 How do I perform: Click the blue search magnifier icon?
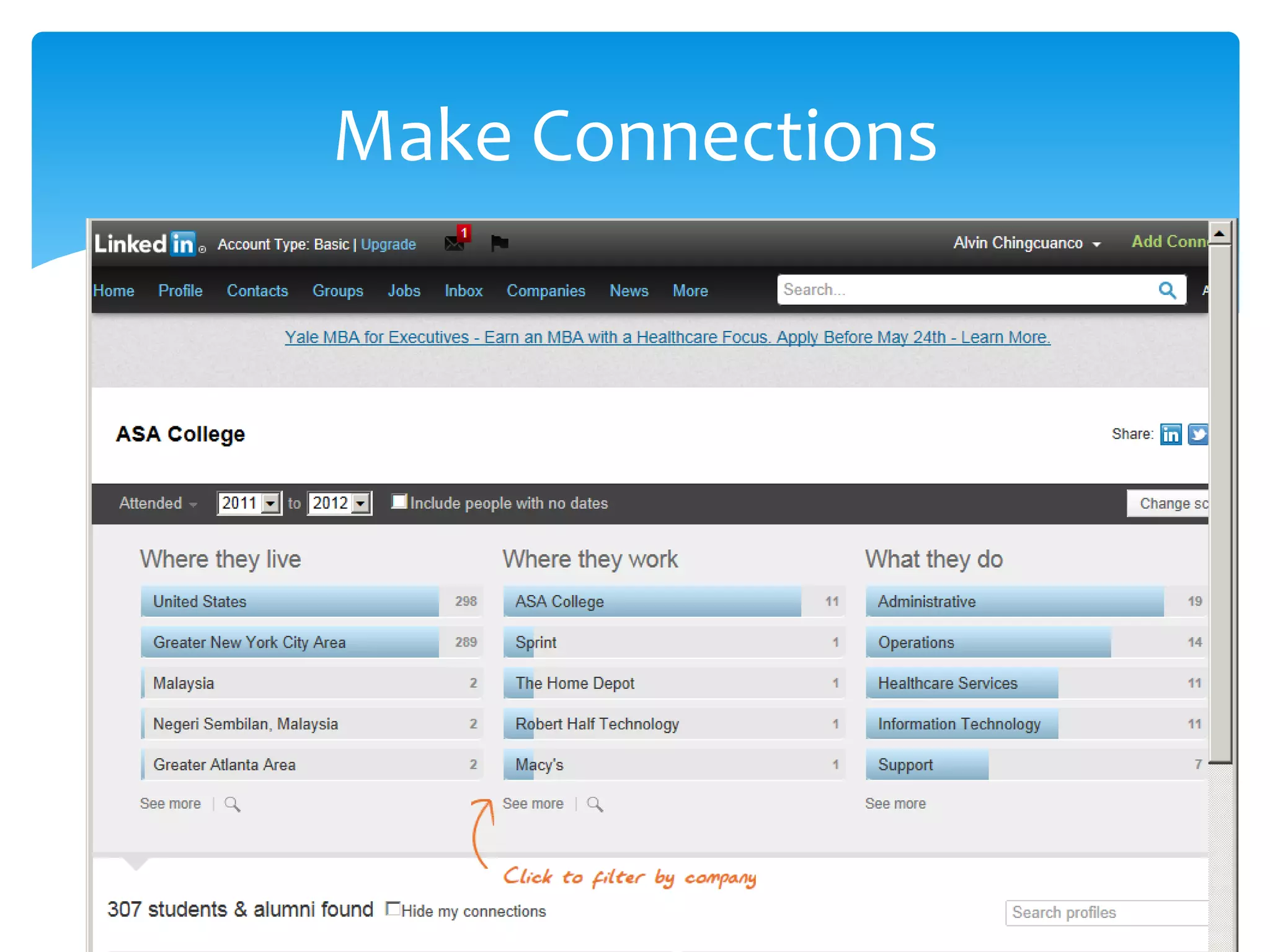click(x=1166, y=290)
